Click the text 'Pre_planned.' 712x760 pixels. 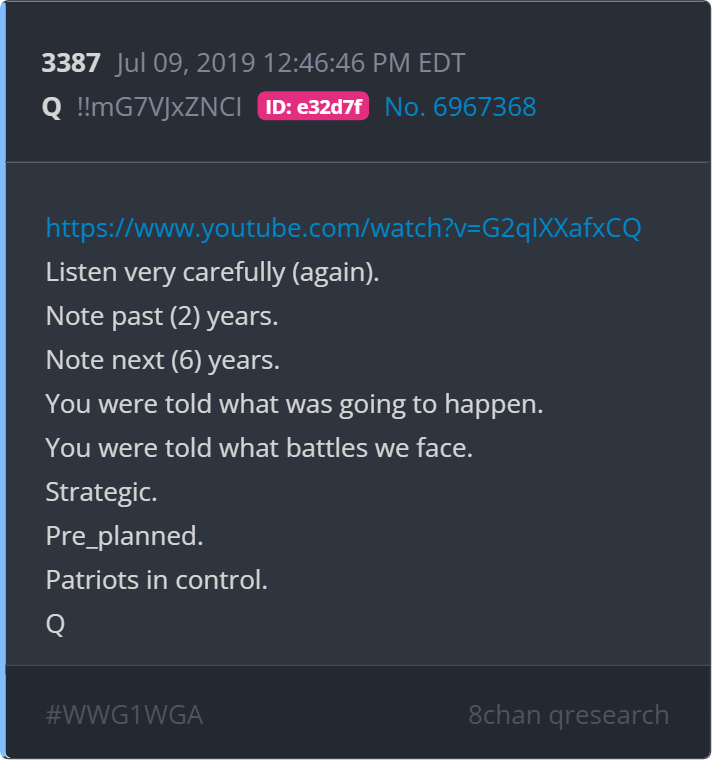[124, 536]
